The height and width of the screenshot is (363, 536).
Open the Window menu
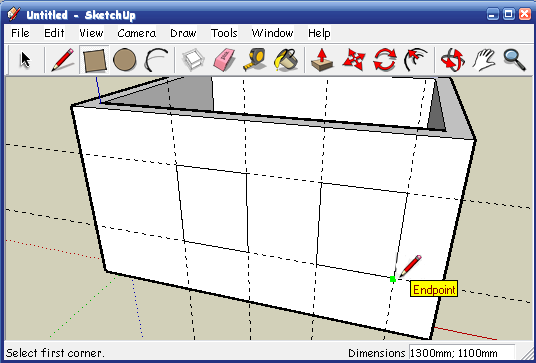272,33
